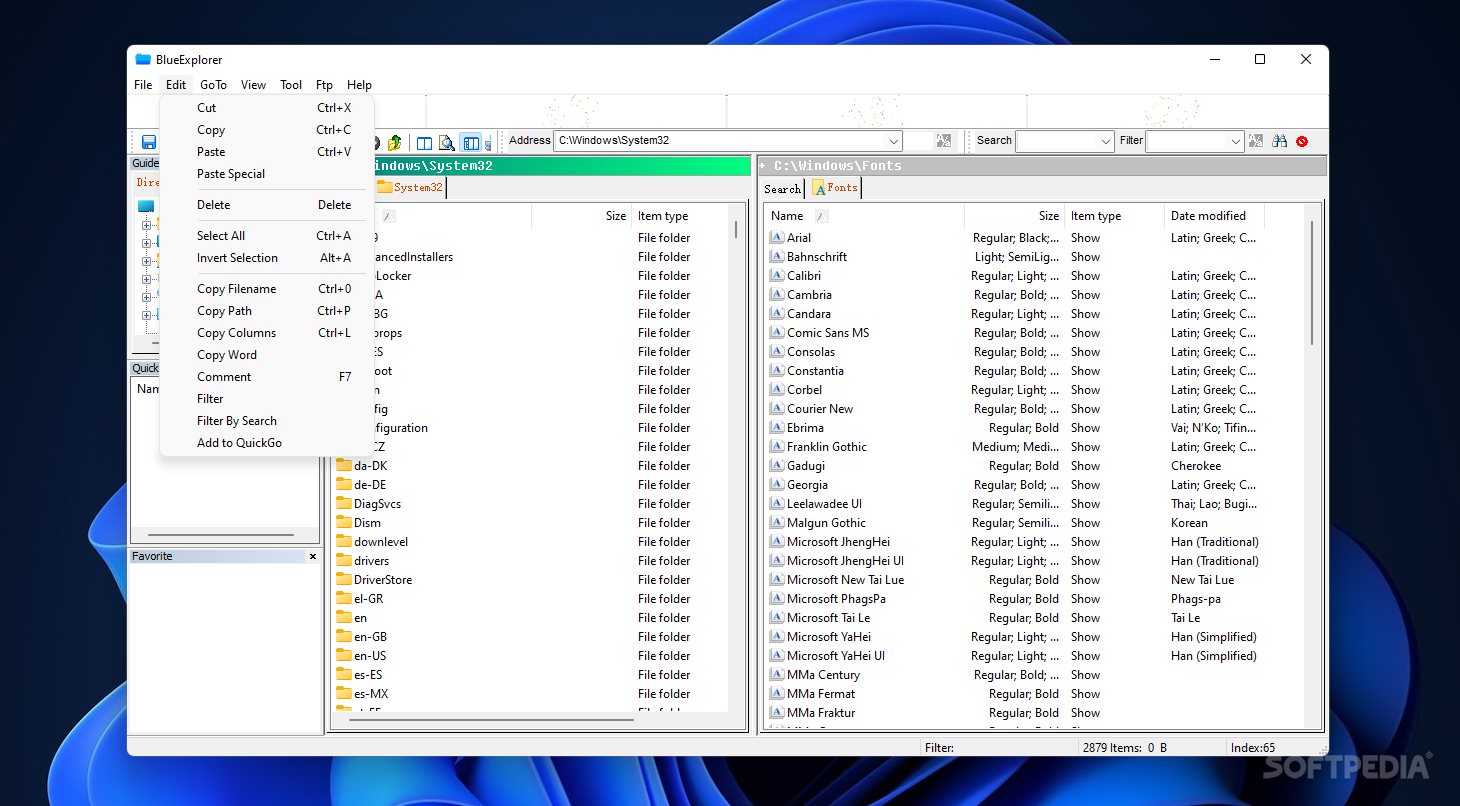Click the BlueExplorer title bar app icon
The height and width of the screenshot is (806, 1460).
(x=143, y=59)
